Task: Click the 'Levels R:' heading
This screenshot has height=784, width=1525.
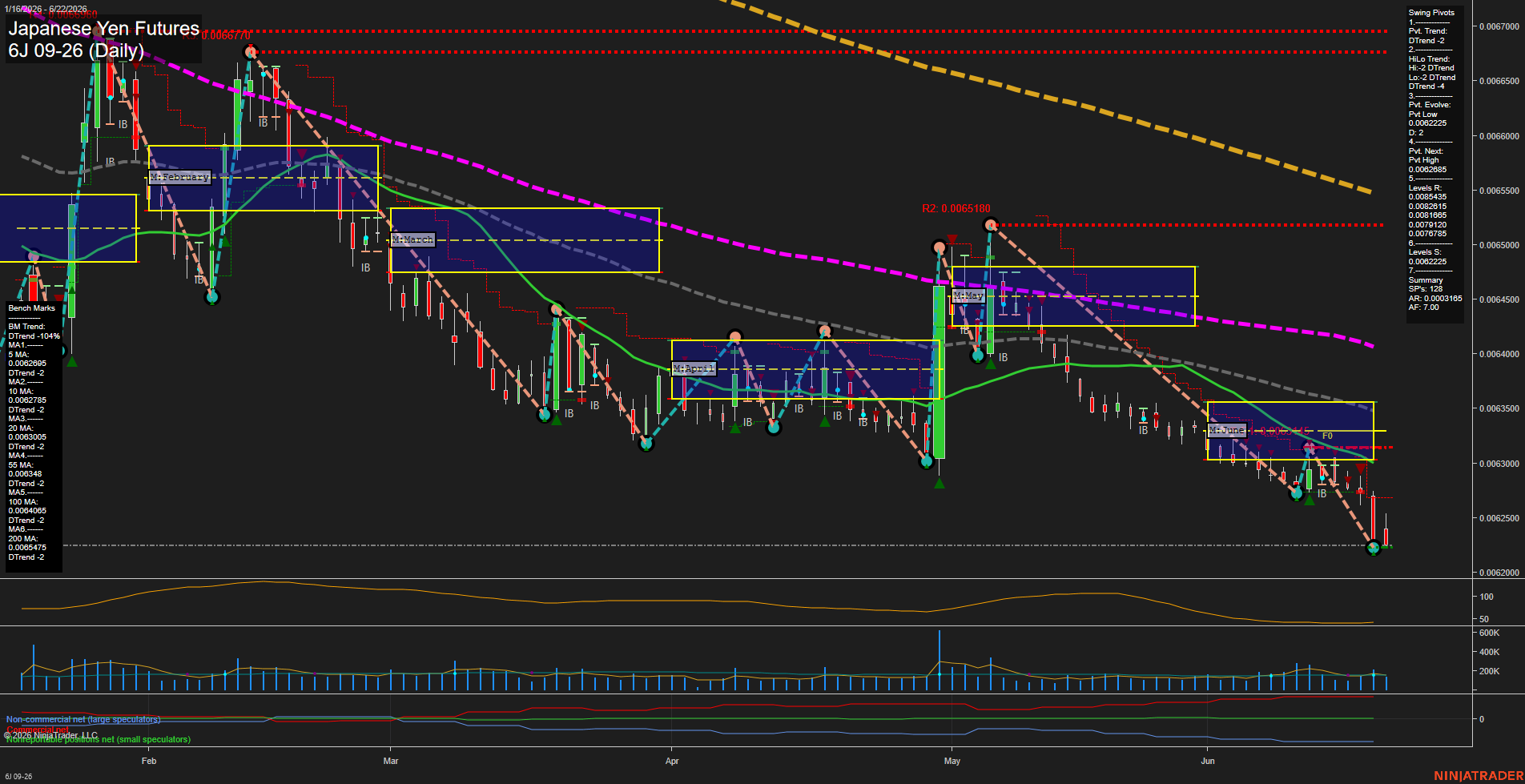Action: 1425,188
